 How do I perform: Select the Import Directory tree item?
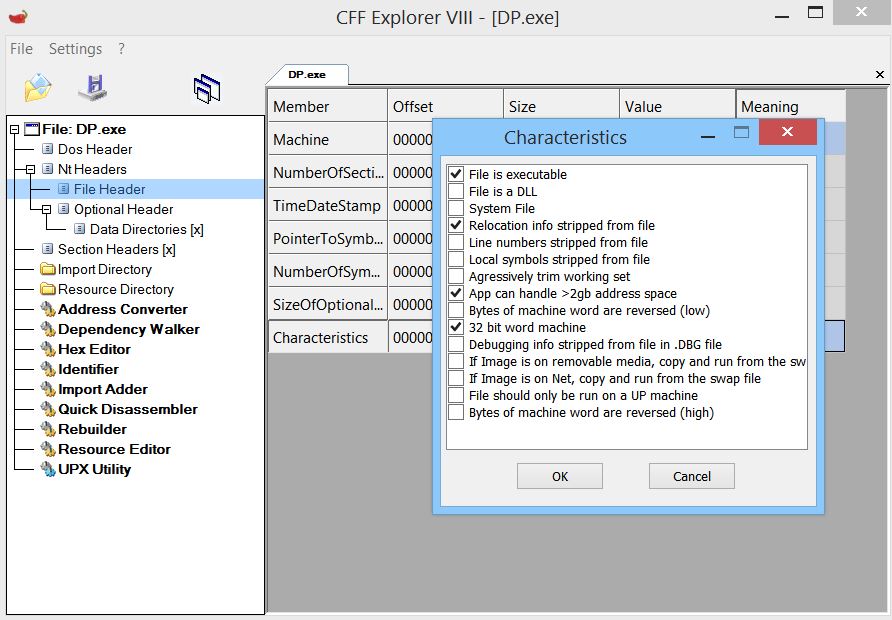coord(105,269)
